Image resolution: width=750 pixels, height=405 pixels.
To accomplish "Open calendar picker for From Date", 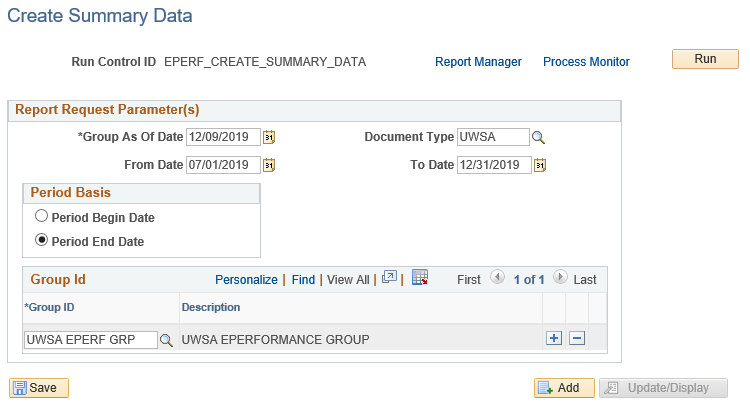I will pos(269,165).
